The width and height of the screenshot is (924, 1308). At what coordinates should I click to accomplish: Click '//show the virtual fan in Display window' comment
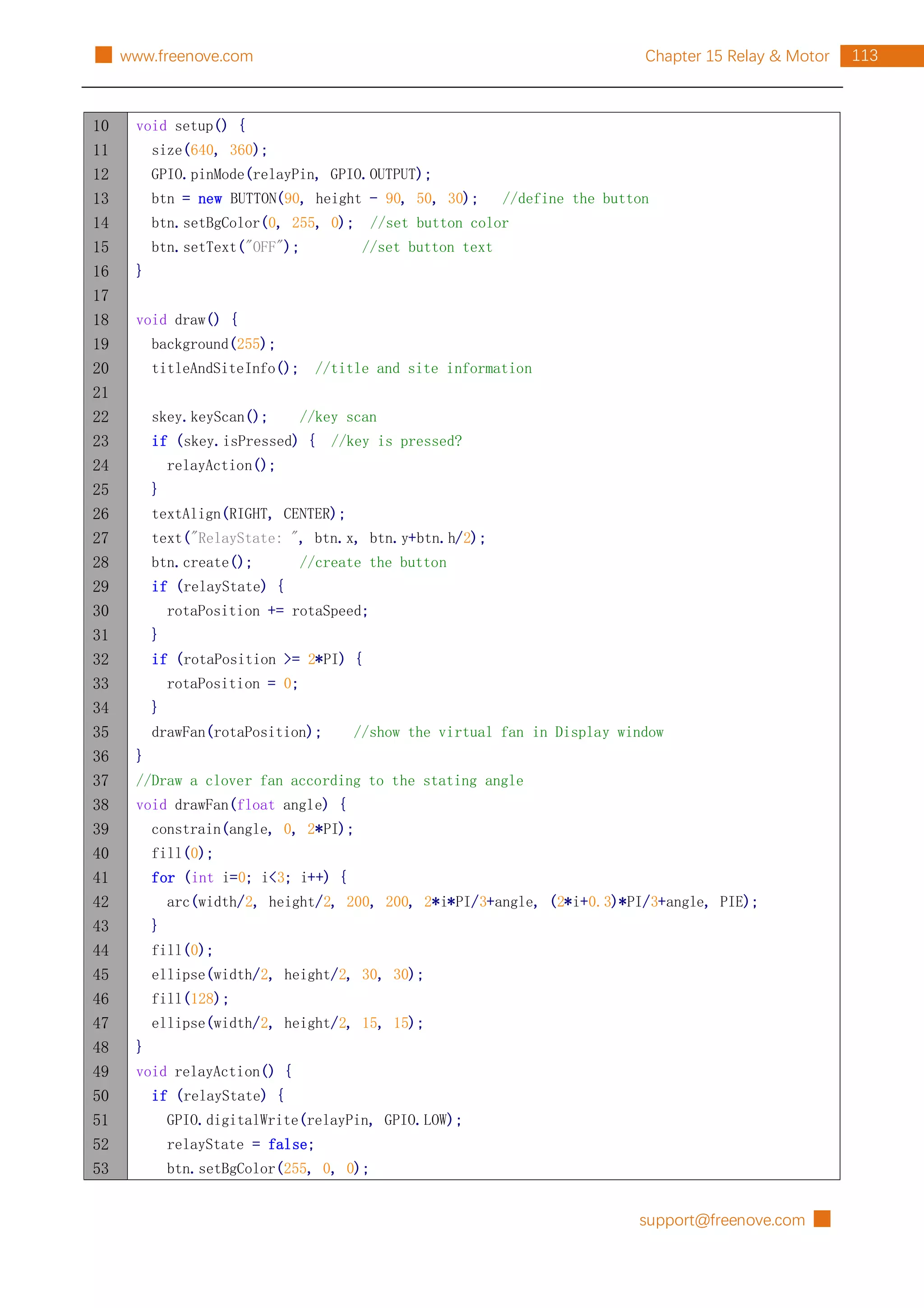pyautogui.click(x=508, y=732)
